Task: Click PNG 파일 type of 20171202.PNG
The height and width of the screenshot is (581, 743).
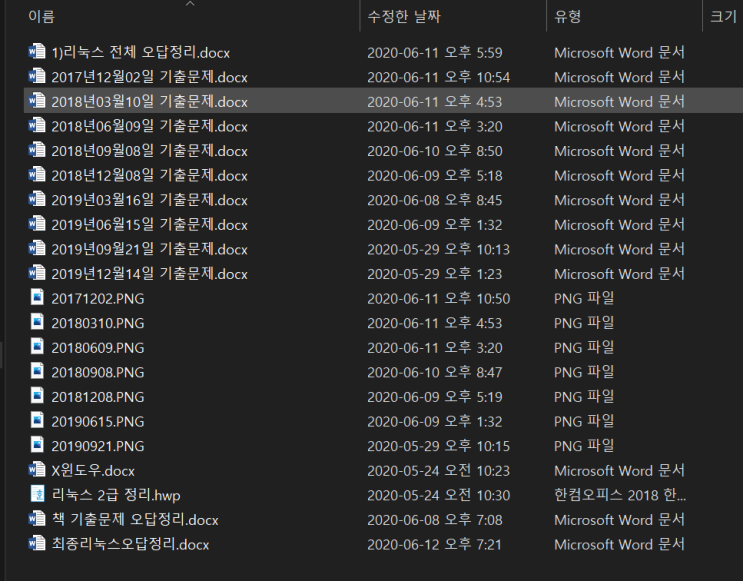Action: 584,299
